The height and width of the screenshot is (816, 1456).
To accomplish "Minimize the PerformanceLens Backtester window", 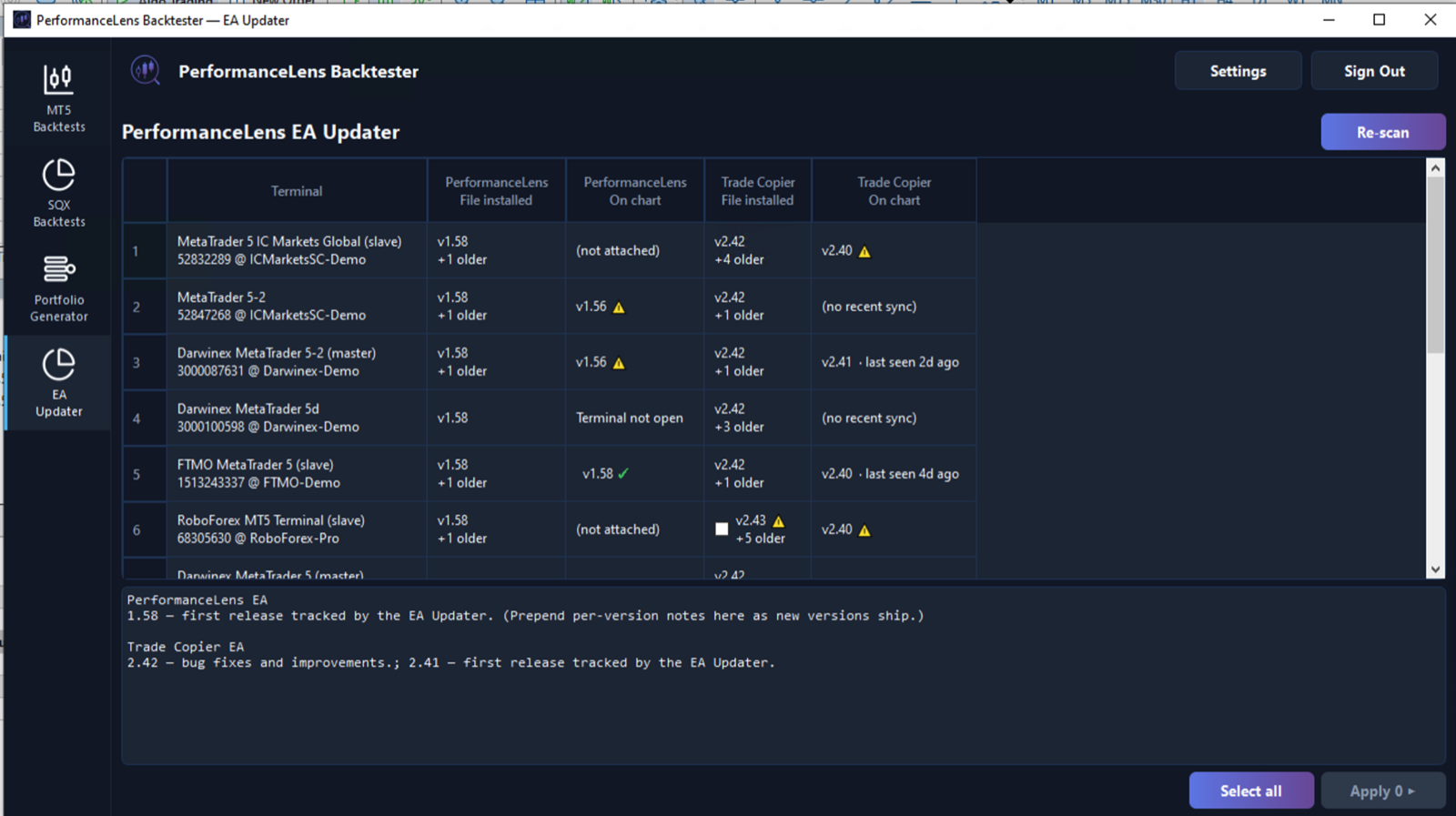I will pyautogui.click(x=1329, y=19).
